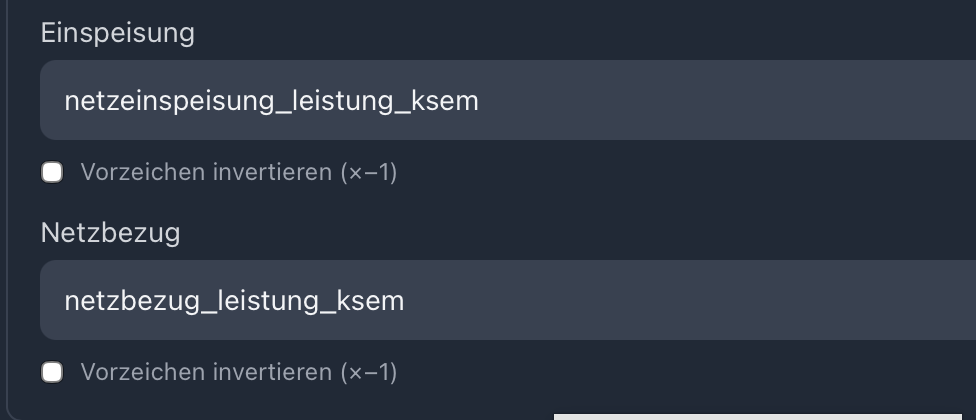Click the Netzbezug field label
The width and height of the screenshot is (976, 420).
(x=111, y=233)
